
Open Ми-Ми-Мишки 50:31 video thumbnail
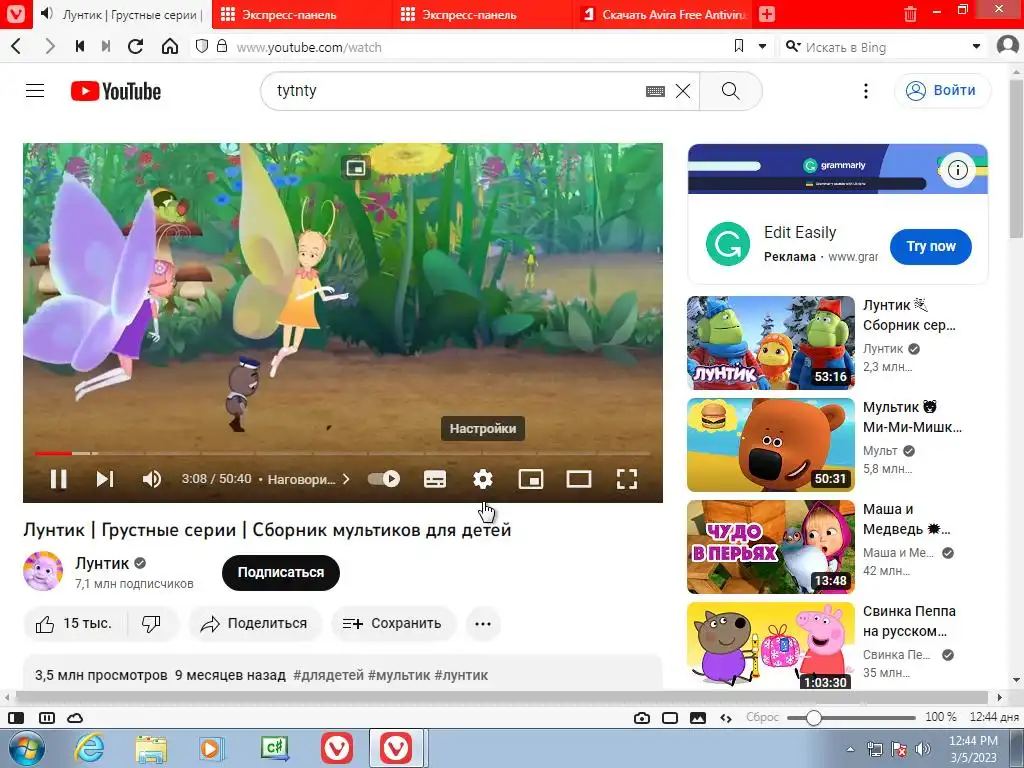click(x=771, y=445)
